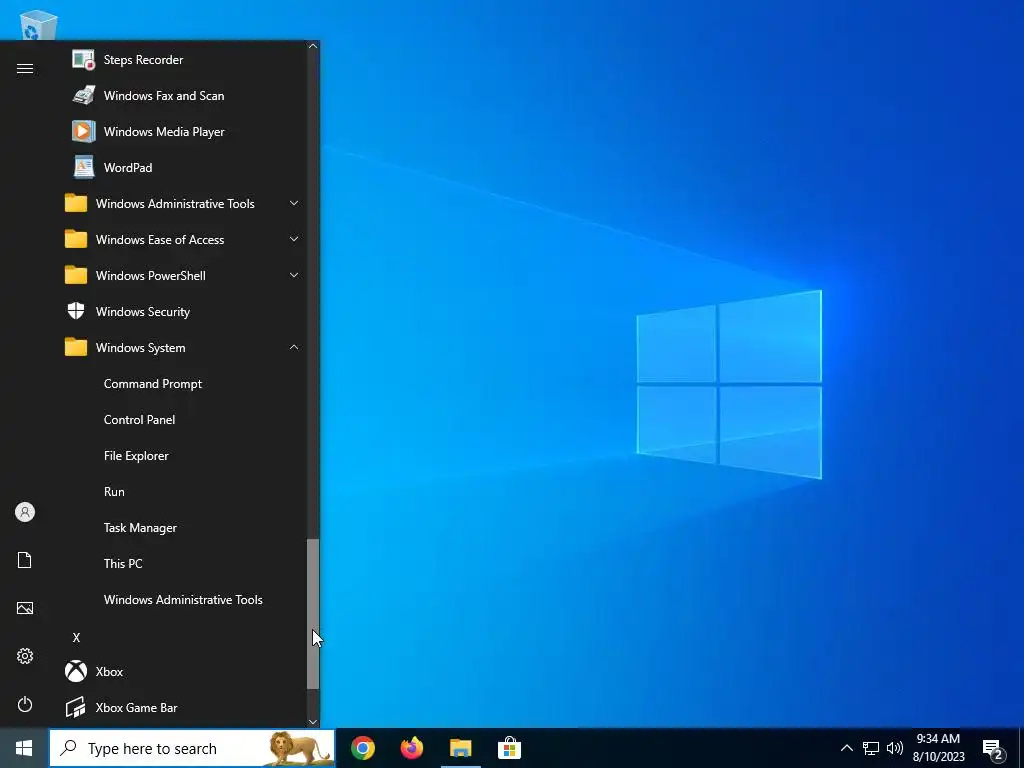Launch WordPad icon
The height and width of the screenshot is (768, 1024).
pos(83,167)
